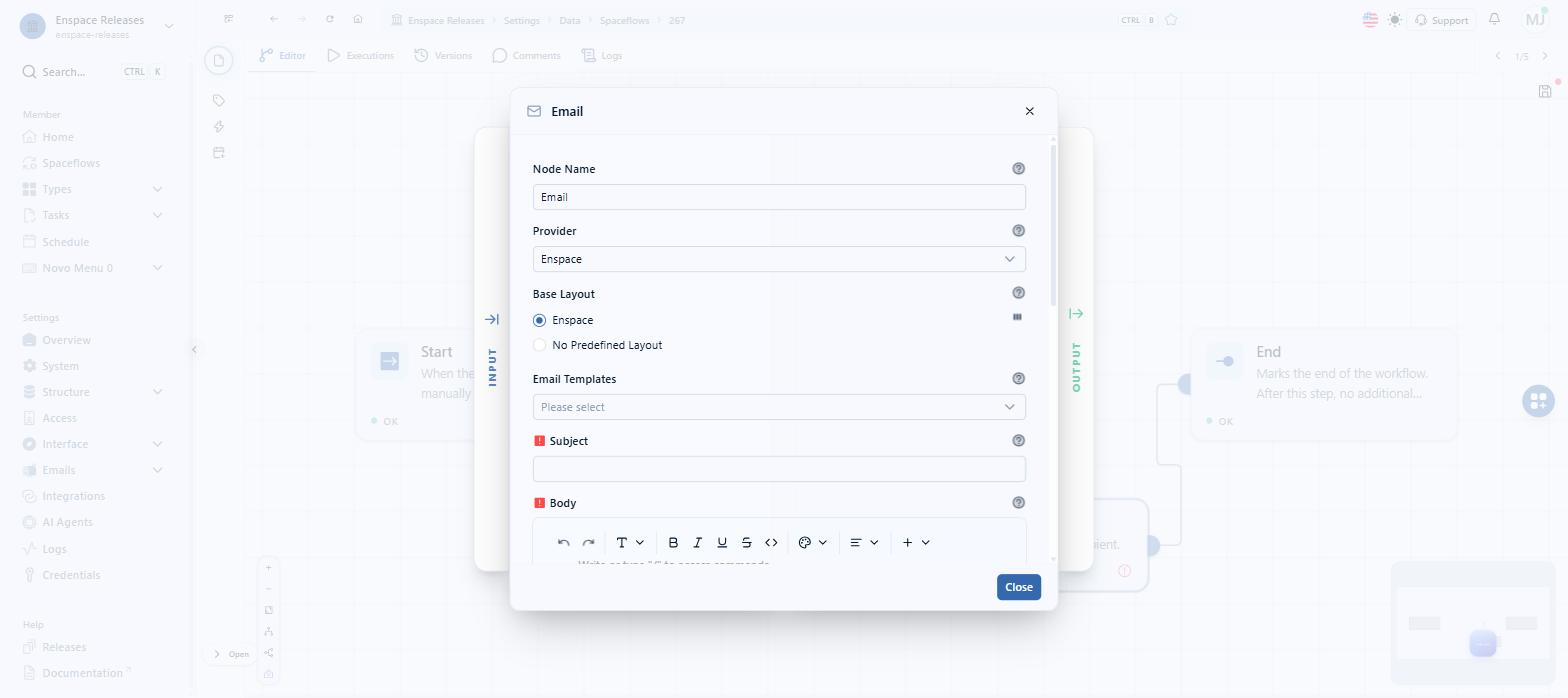This screenshot has width=1568, height=698.
Task: Open the Provider dropdown
Action: (779, 259)
